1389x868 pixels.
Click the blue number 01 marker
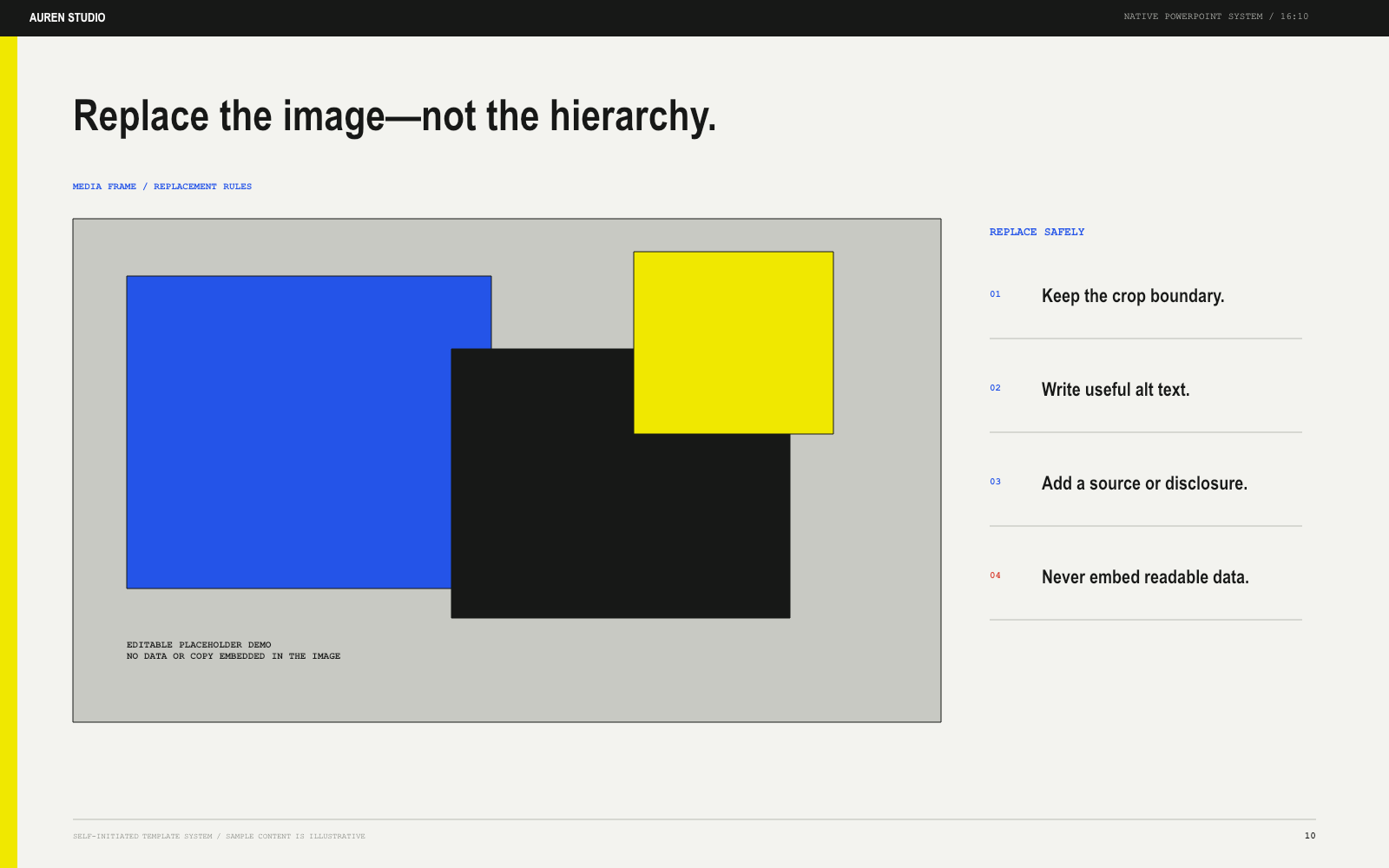click(995, 294)
